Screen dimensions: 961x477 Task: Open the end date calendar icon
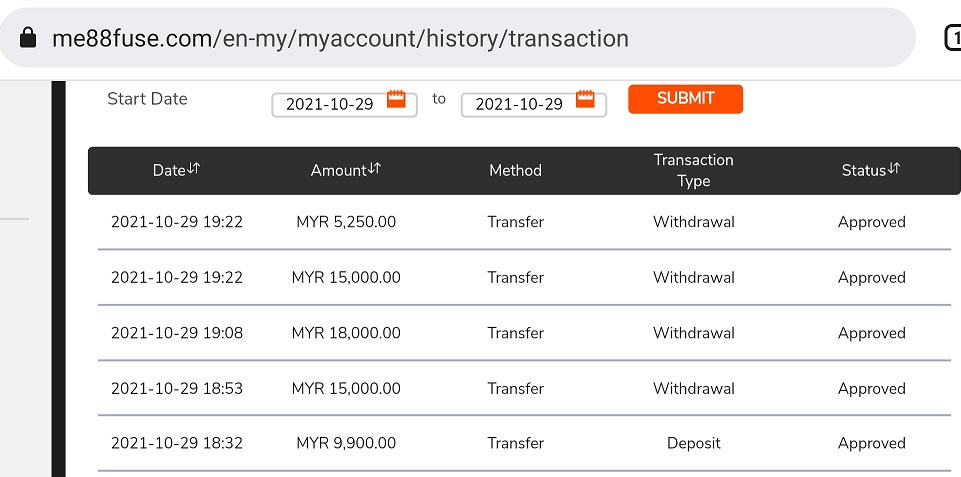[585, 100]
